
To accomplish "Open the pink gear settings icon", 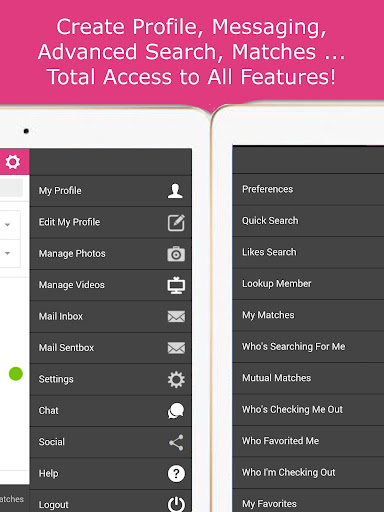I will click(x=13, y=162).
